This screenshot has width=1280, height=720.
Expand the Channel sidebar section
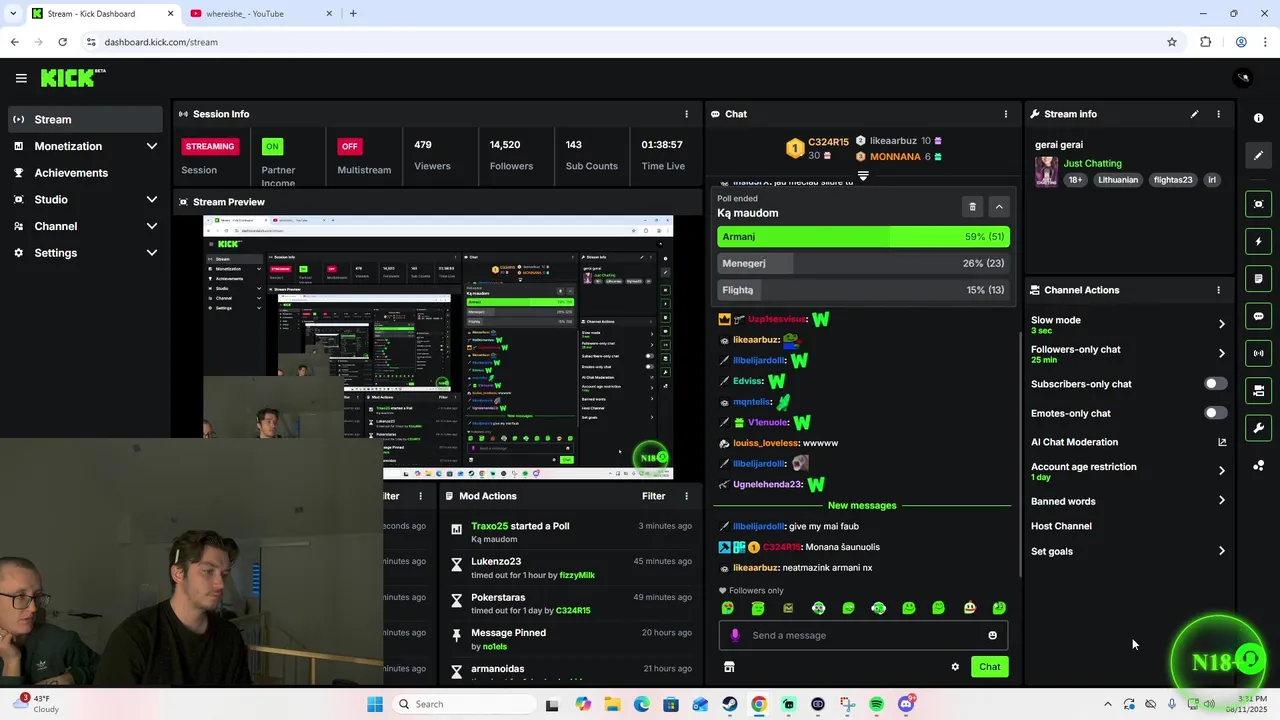pyautogui.click(x=151, y=226)
